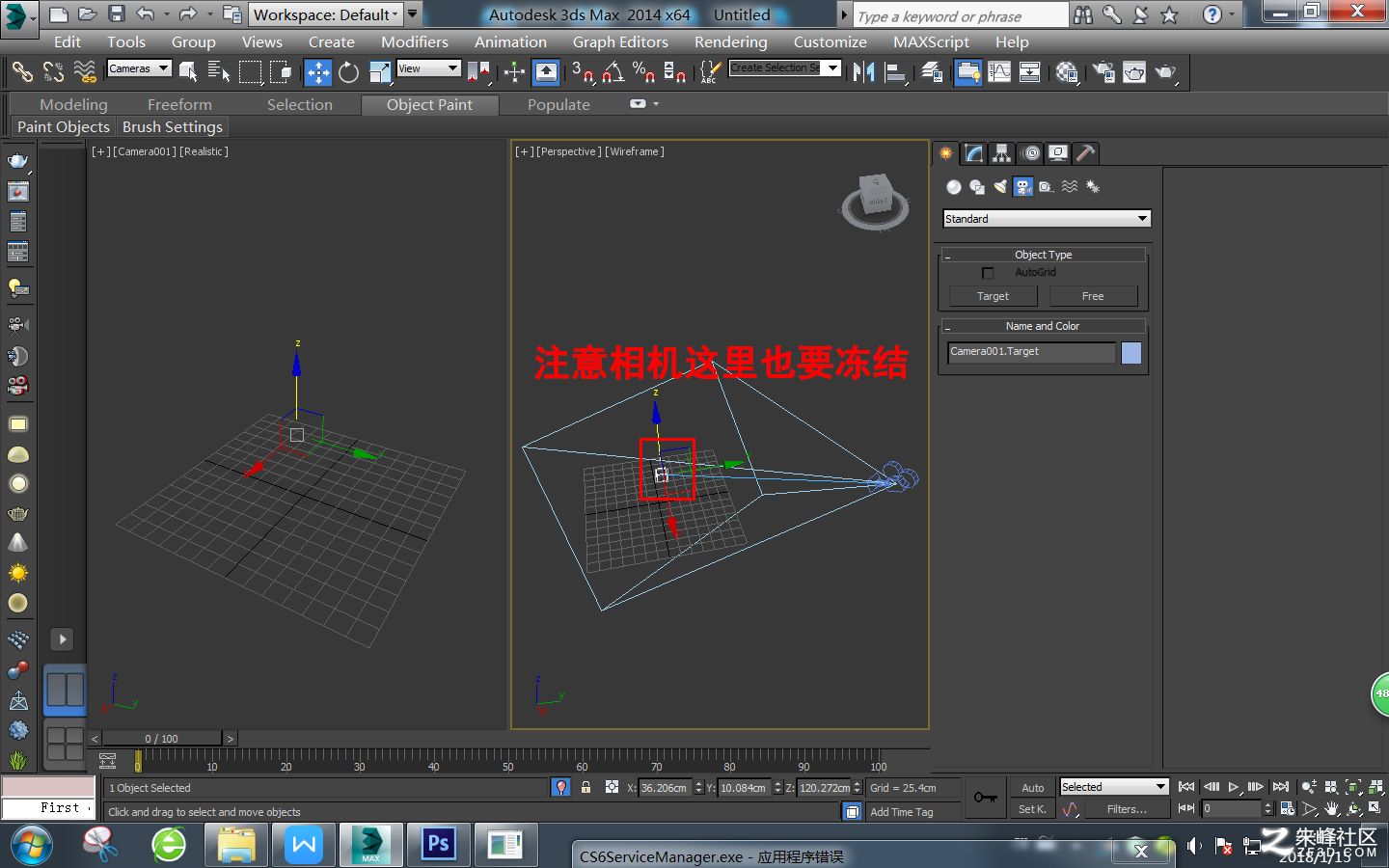Select the Lights category icon
The height and width of the screenshot is (868, 1389).
1000,187
